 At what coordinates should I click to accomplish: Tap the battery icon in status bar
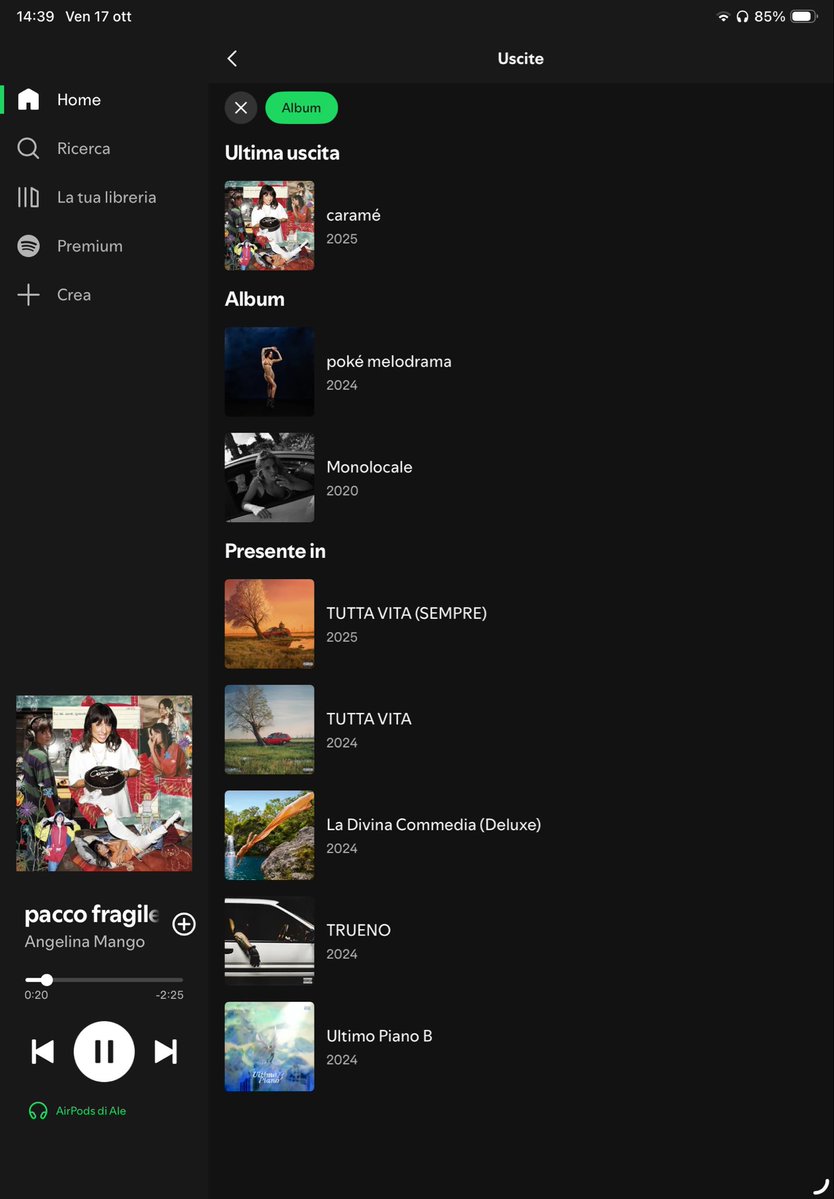(804, 16)
